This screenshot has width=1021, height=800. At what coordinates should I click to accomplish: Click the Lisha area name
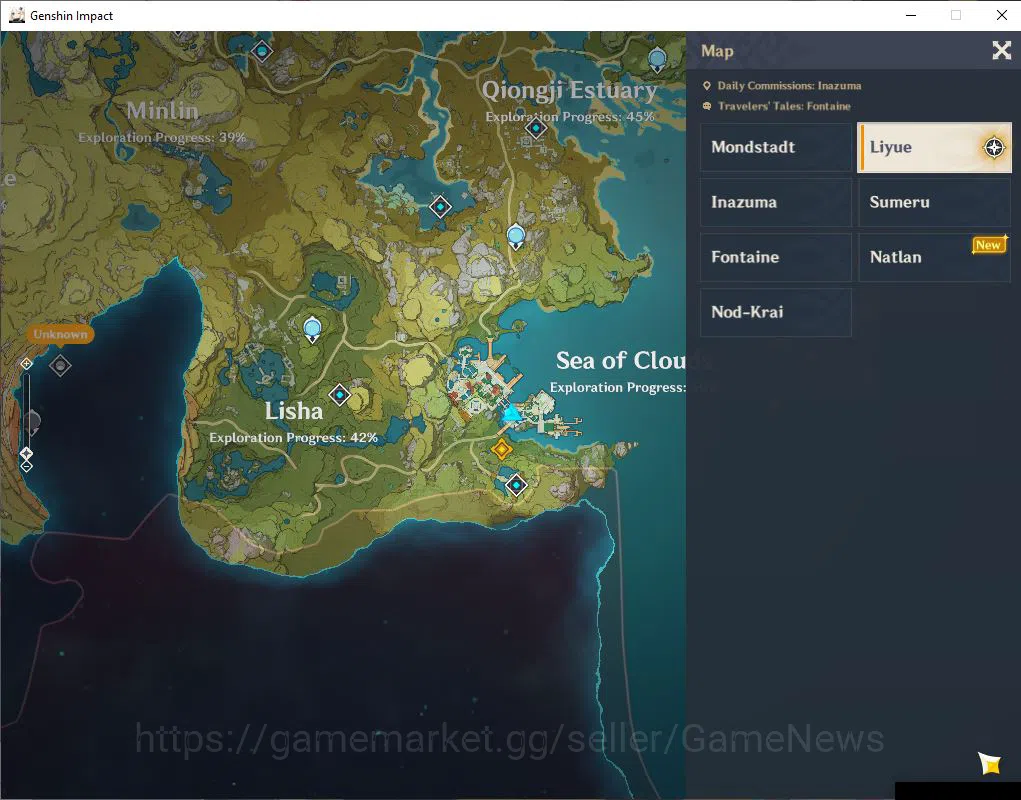(294, 411)
